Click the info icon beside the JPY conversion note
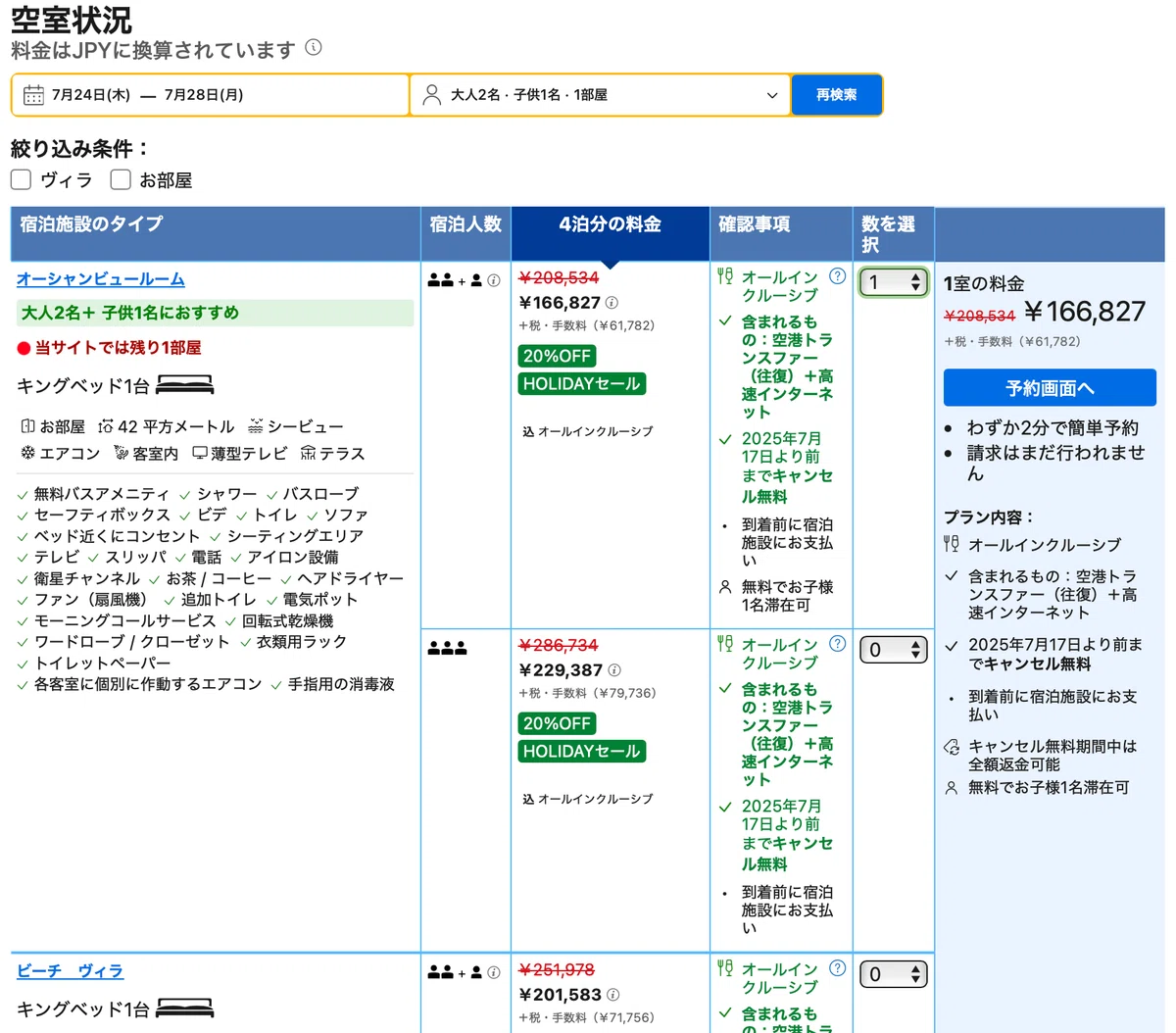 point(314,47)
